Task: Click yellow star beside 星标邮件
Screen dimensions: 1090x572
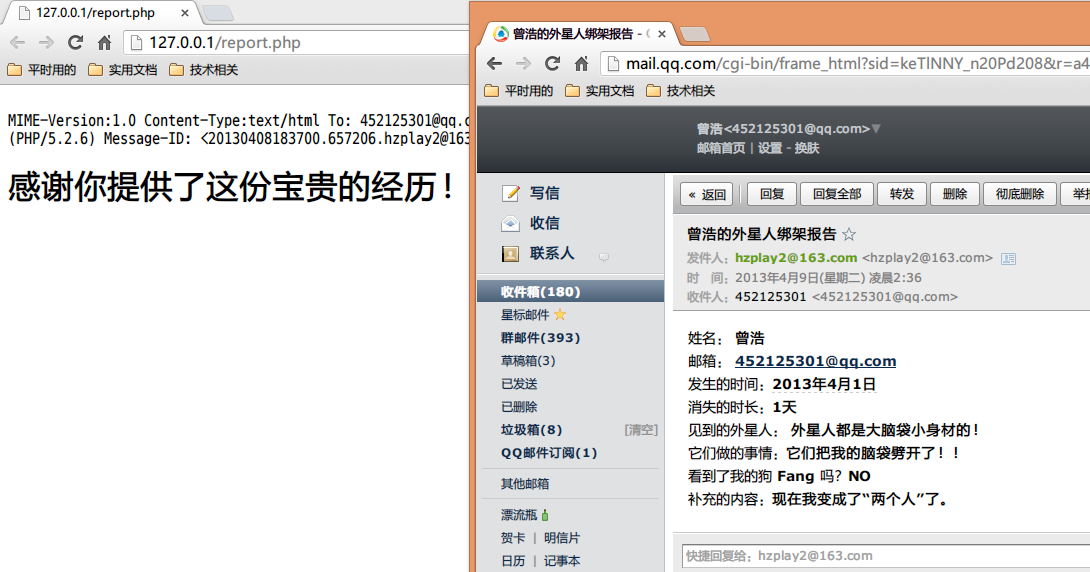Action: [x=560, y=315]
